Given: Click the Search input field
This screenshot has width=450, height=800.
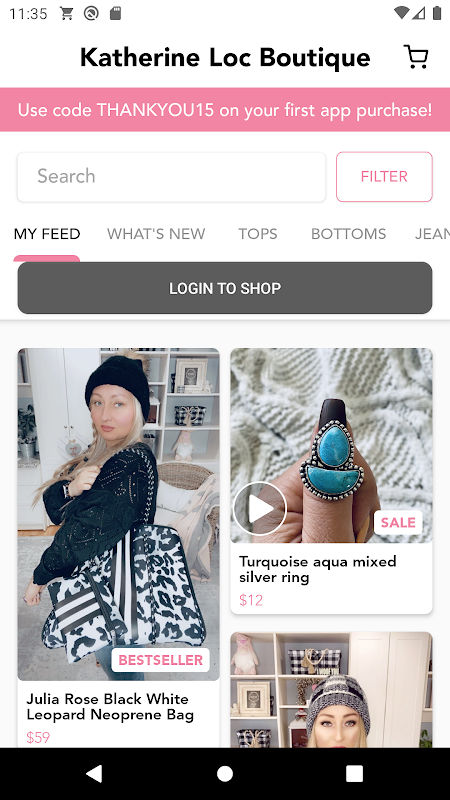Looking at the screenshot, I should (171, 177).
